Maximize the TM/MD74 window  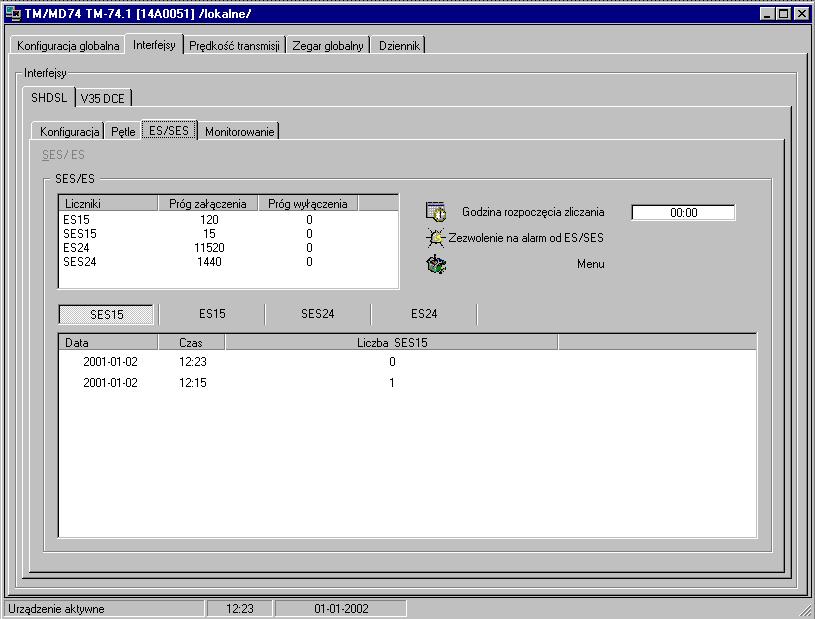783,14
